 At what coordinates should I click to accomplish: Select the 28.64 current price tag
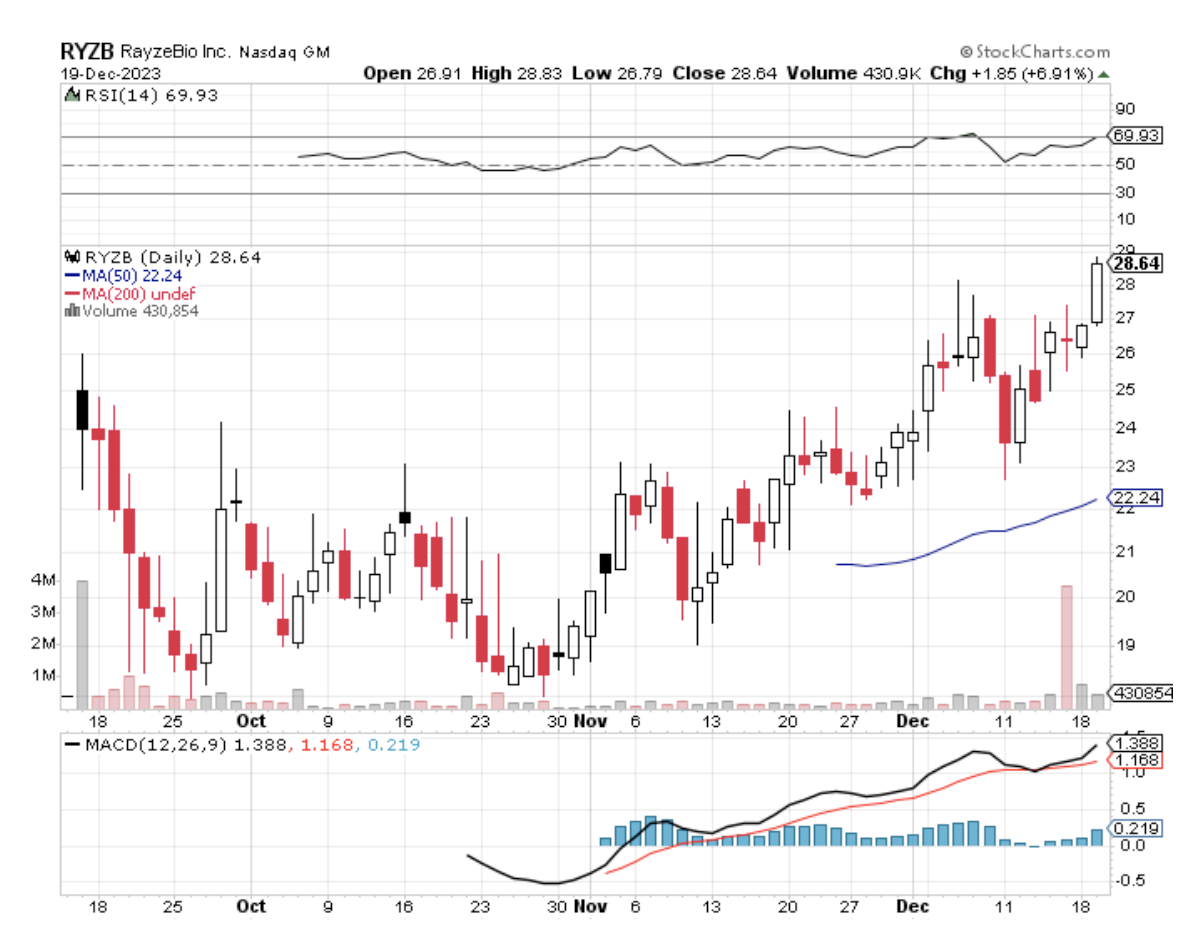(1138, 263)
